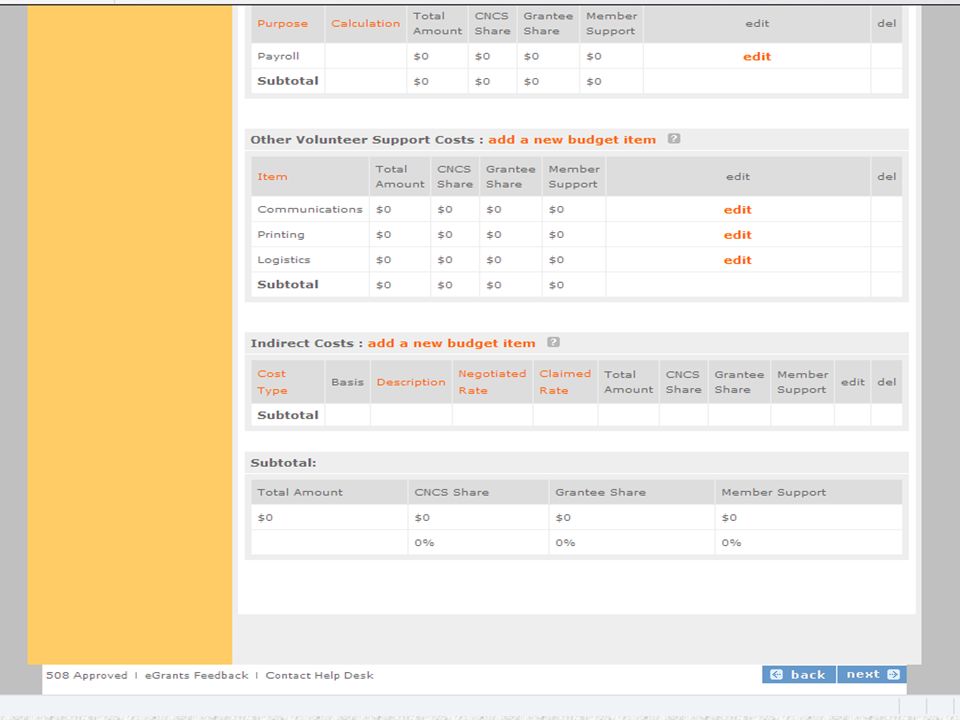960x720 pixels.
Task: Edit the Communications budget item
Action: (737, 209)
